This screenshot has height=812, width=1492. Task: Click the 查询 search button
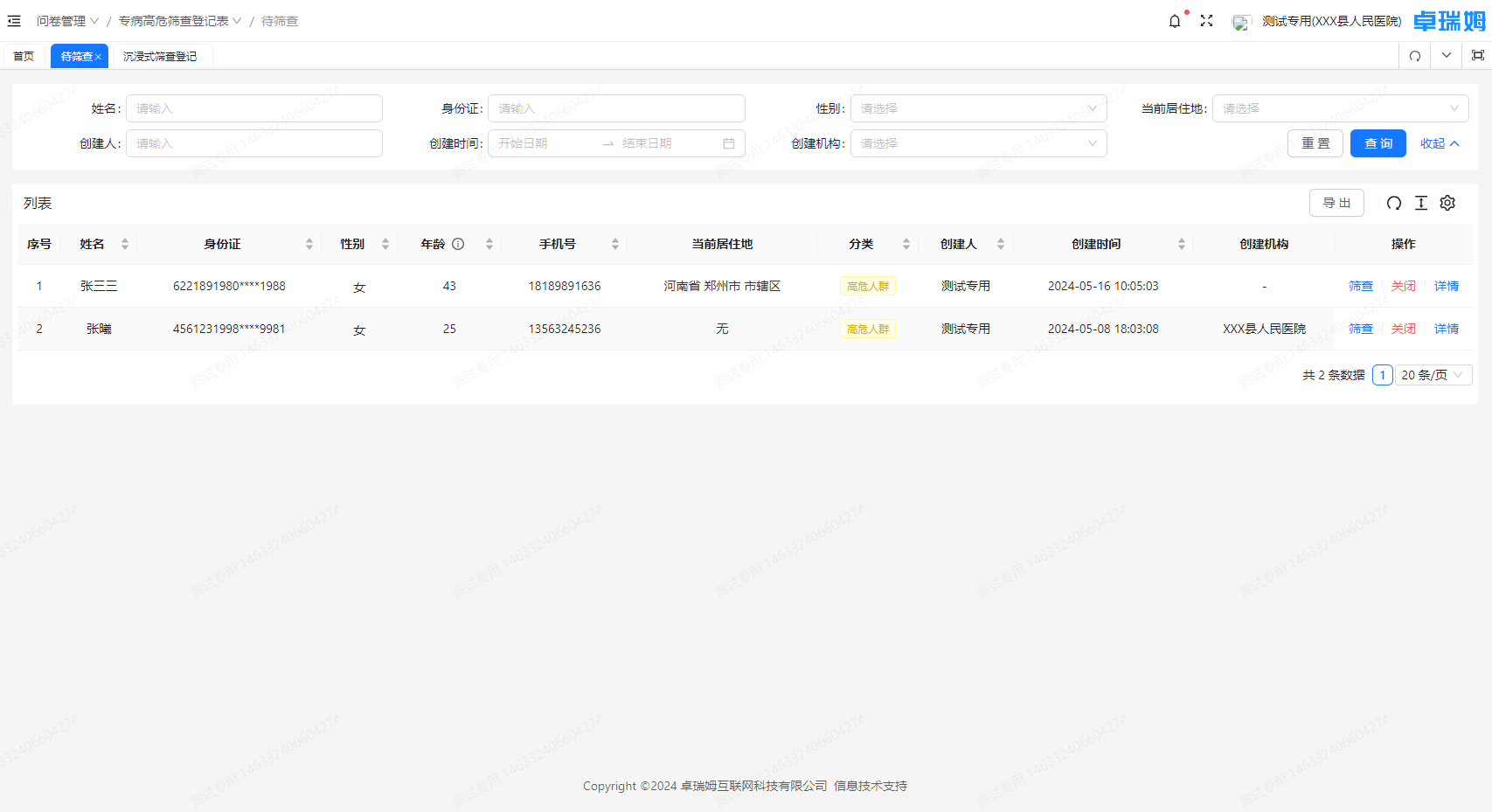tap(1378, 142)
